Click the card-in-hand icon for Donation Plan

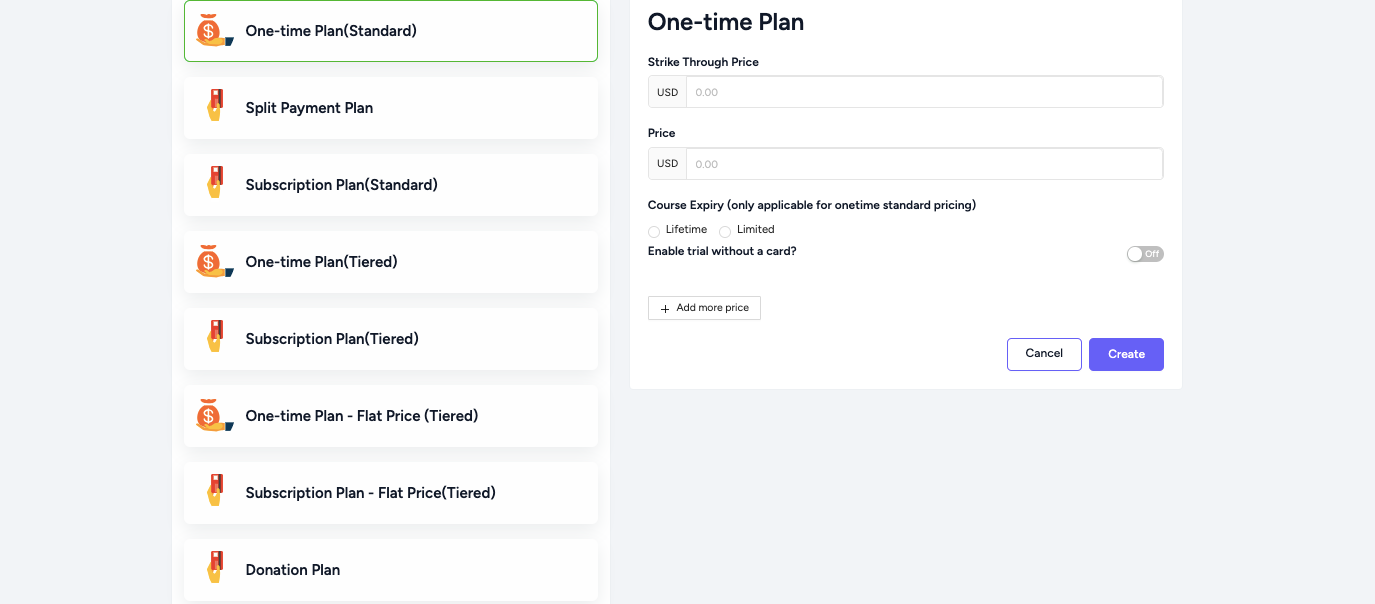coord(214,568)
